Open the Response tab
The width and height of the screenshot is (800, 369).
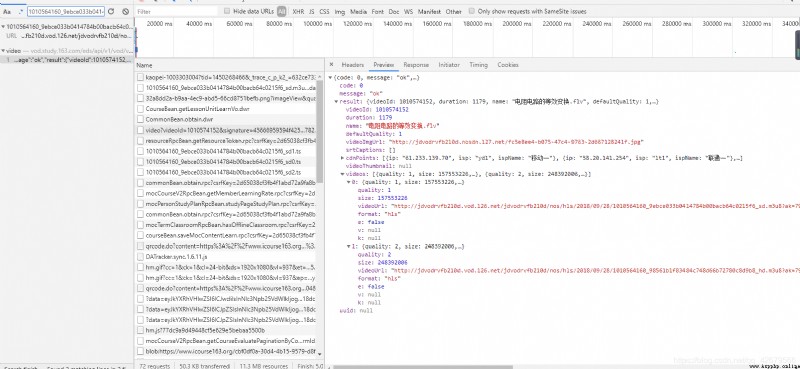(x=416, y=65)
